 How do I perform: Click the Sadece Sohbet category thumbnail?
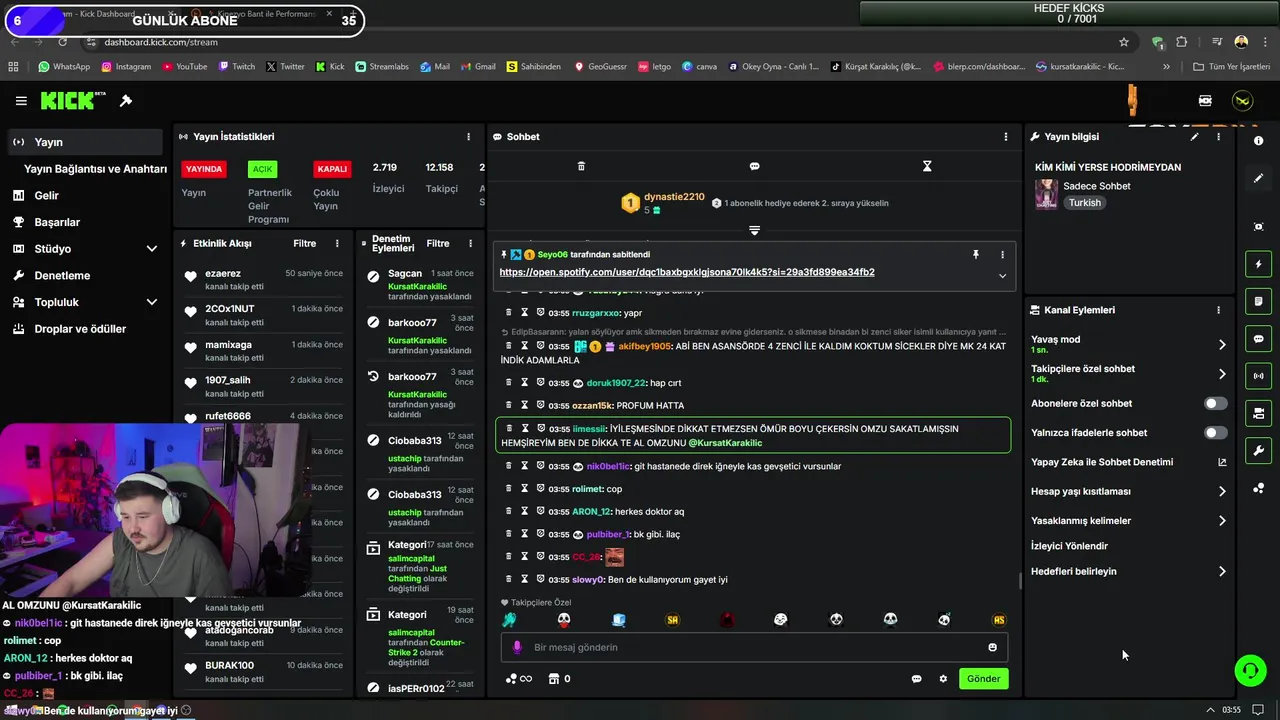coord(1046,194)
